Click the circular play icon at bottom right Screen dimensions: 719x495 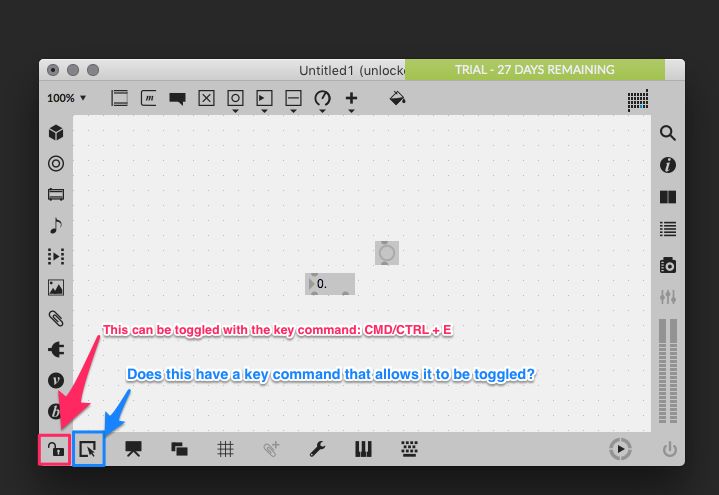(x=620, y=449)
